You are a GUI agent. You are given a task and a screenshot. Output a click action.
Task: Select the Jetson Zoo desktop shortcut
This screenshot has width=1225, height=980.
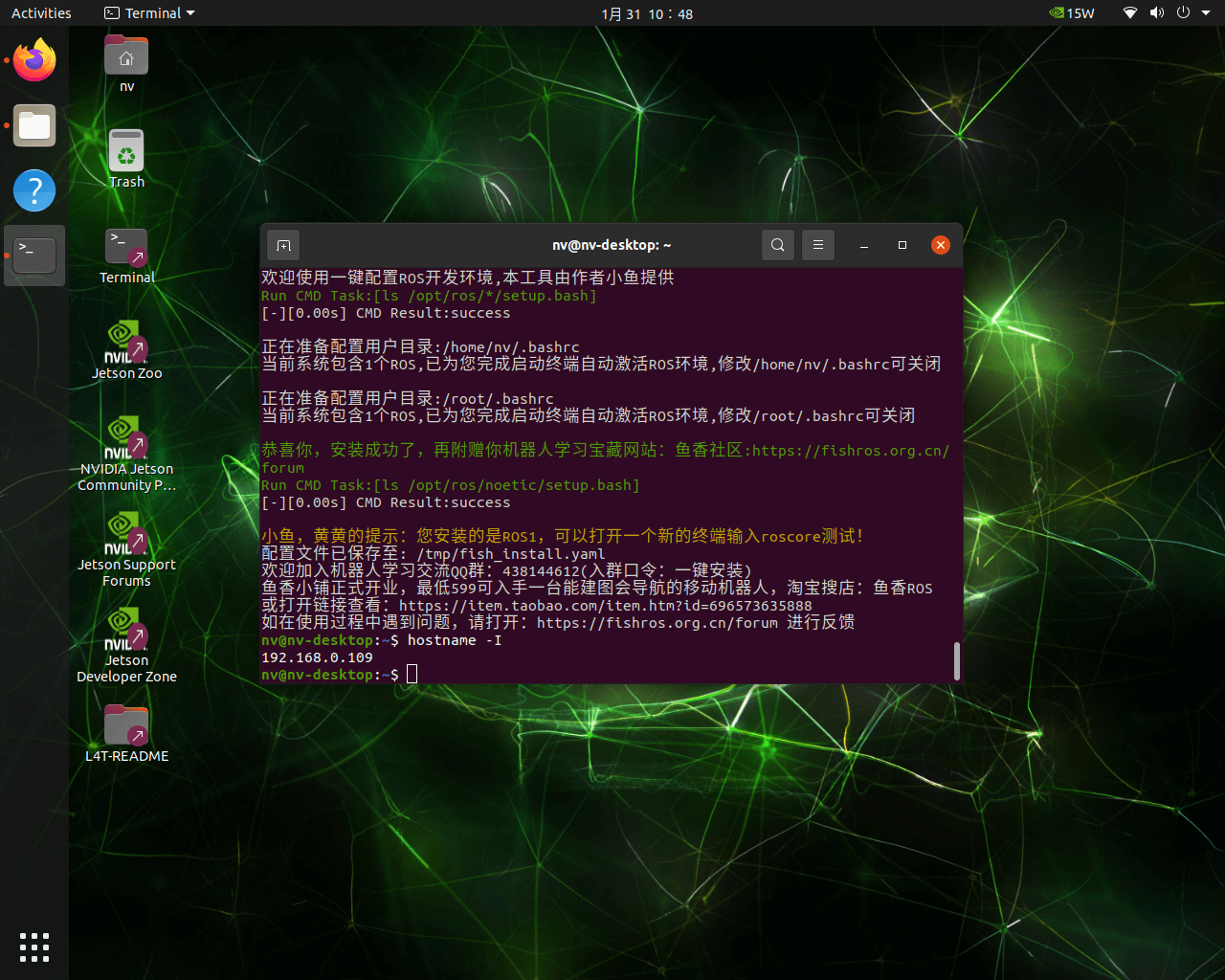(126, 345)
